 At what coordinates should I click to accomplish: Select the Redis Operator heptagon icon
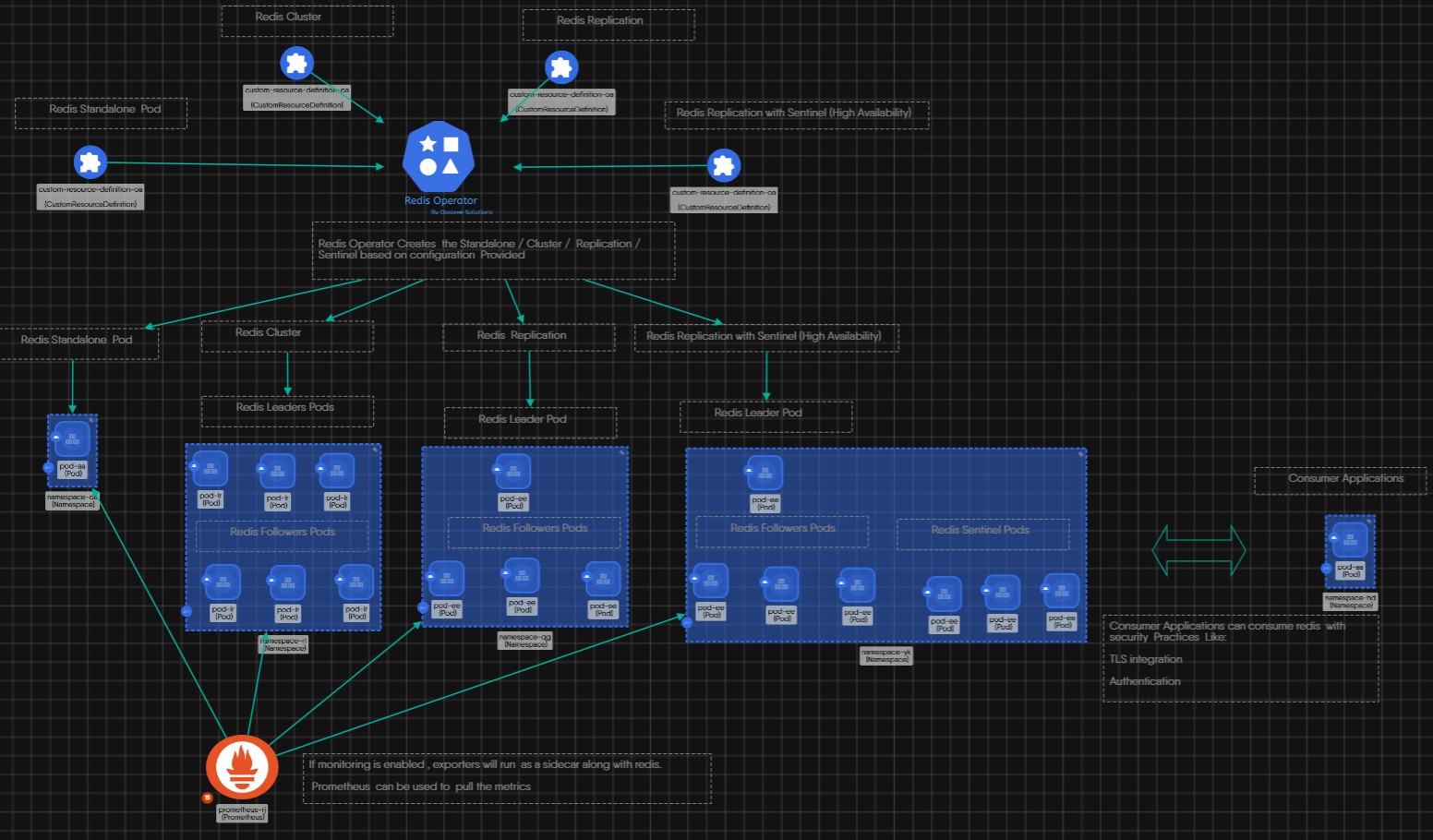[x=440, y=157]
